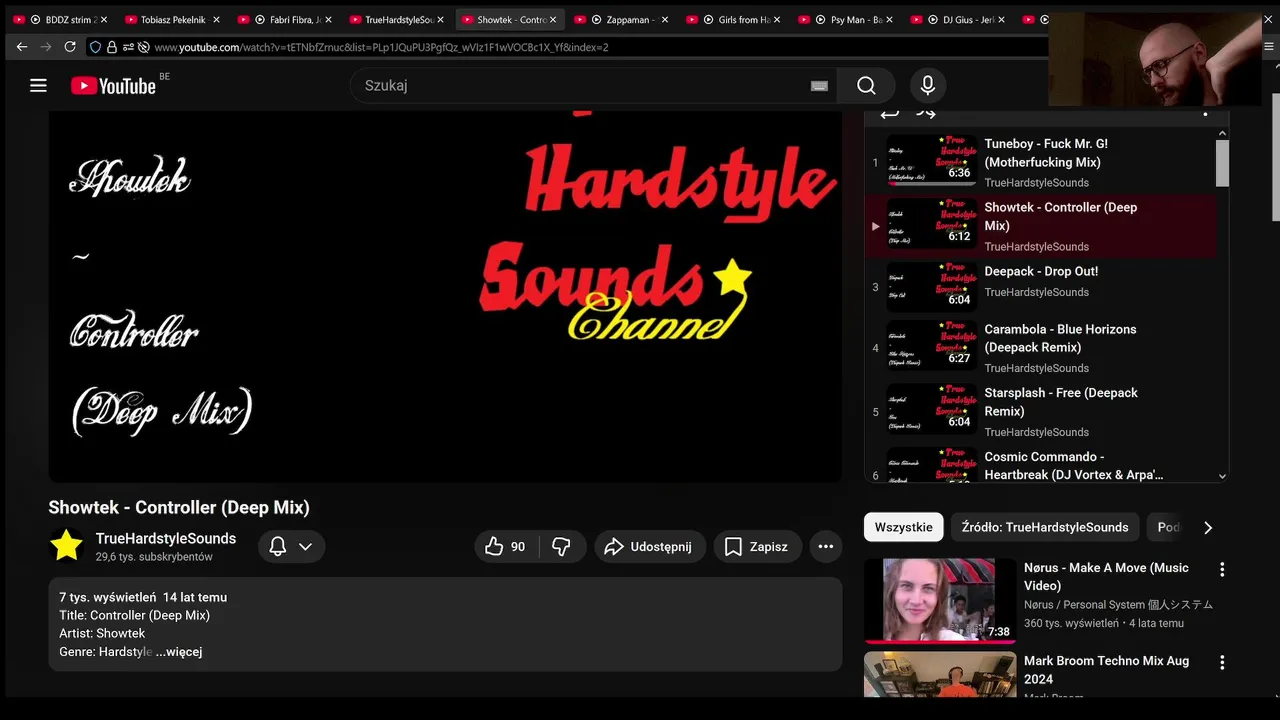Viewport: 1280px width, 720px height.
Task: Switch to DJ Gius browser tab
Action: click(958, 19)
